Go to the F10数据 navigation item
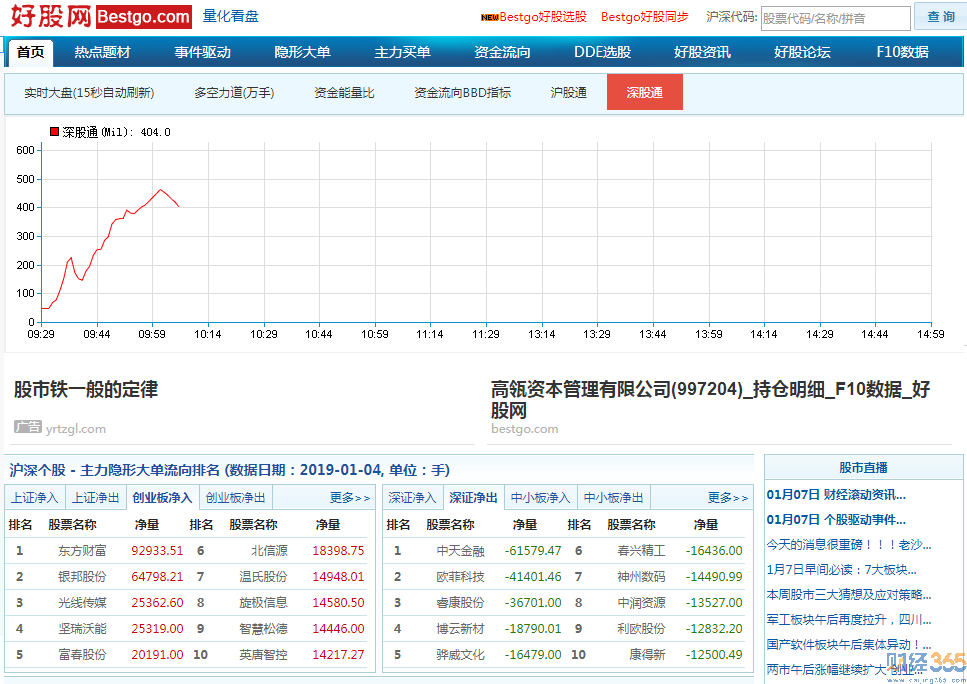 [x=902, y=52]
